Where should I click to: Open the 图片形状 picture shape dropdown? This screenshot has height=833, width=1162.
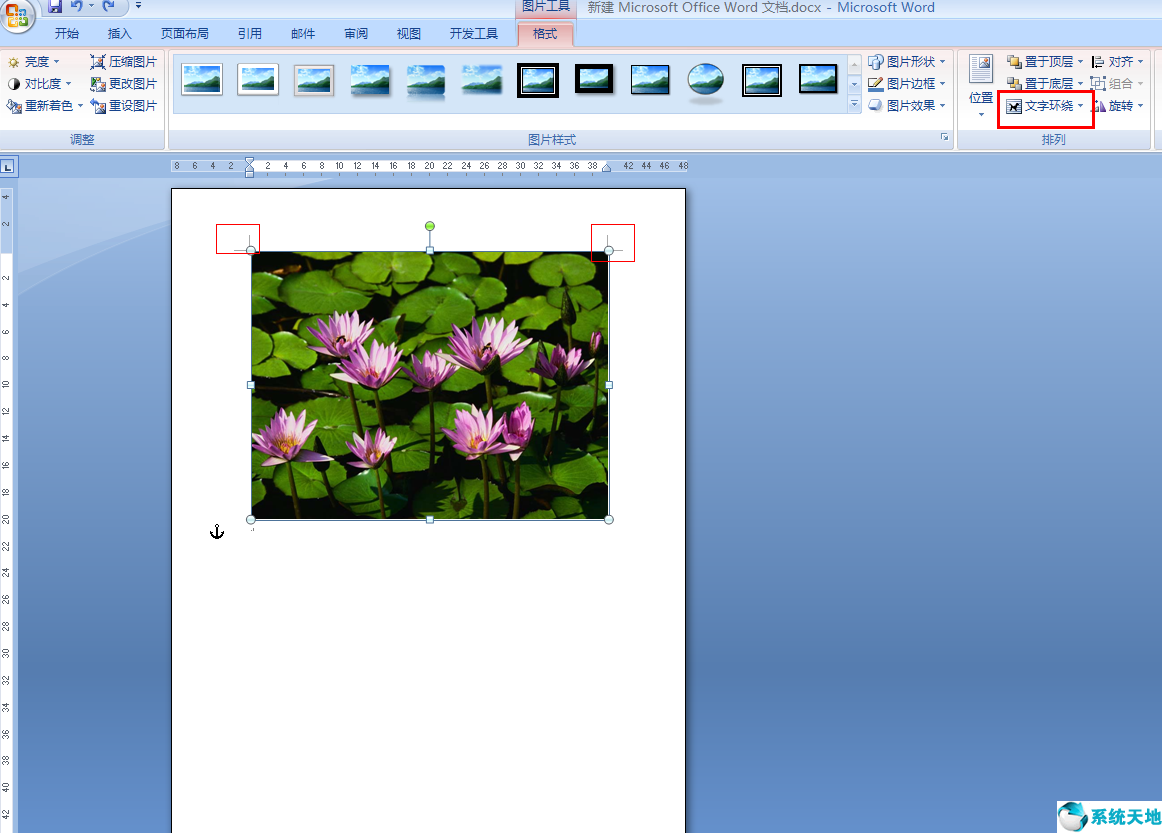(907, 62)
